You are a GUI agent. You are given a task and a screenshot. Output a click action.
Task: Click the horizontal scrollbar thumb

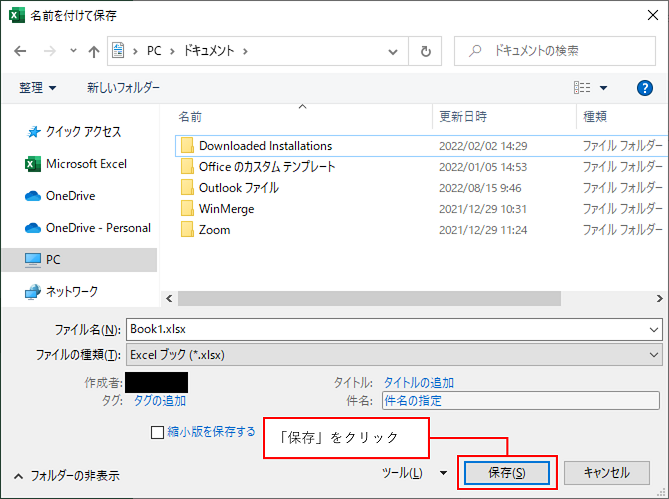tap(369, 299)
